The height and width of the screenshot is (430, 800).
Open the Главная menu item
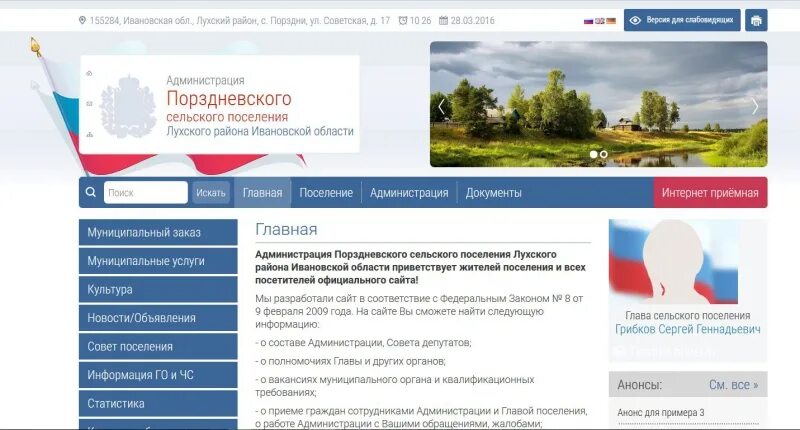pyautogui.click(x=262, y=192)
